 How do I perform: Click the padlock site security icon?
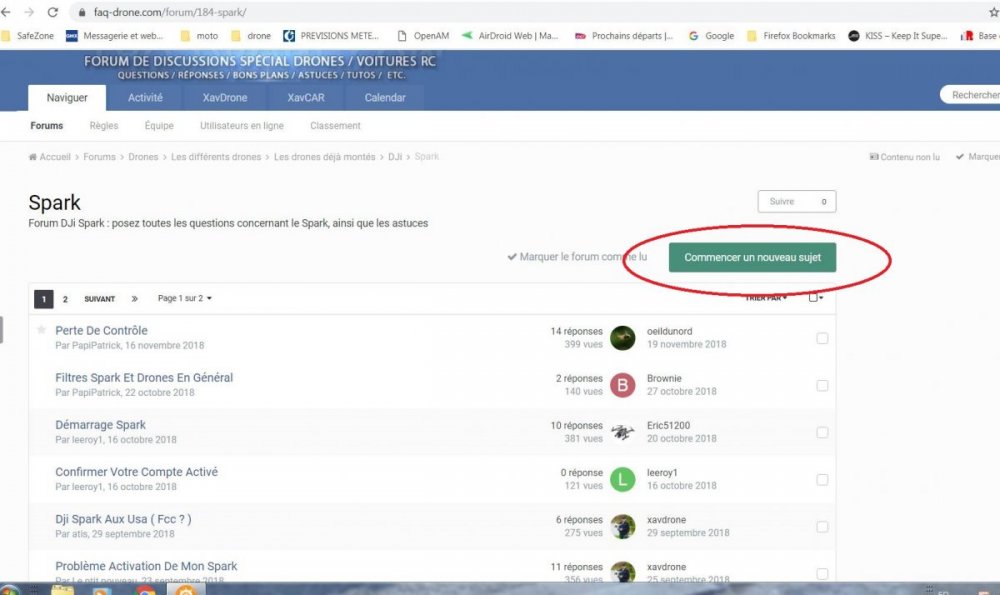tap(82, 13)
